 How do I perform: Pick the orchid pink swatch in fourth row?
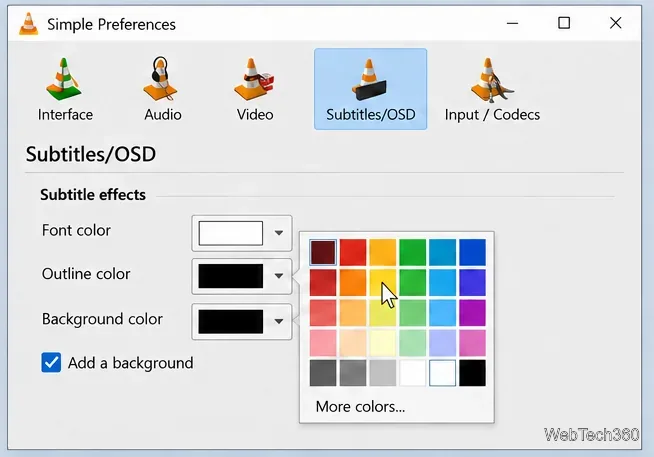coord(472,343)
